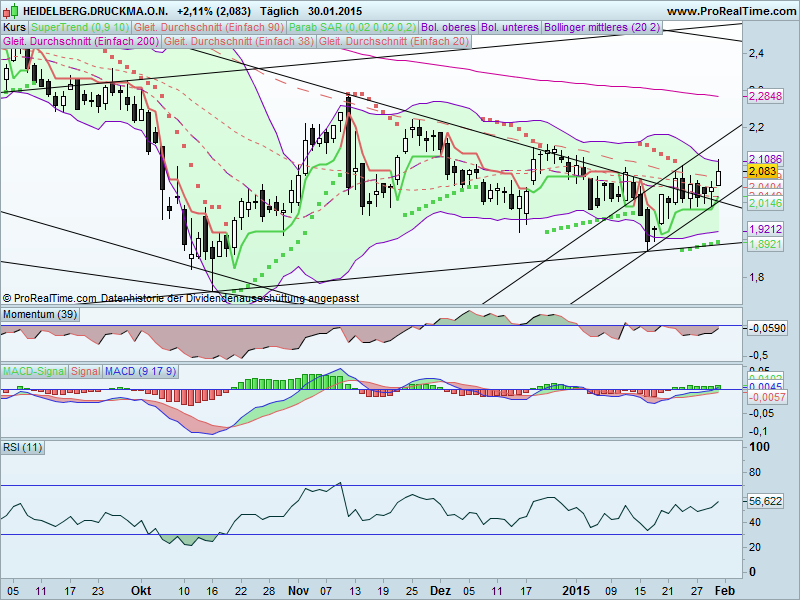Click the www.ProRealTime.com link
The image size is (800, 600).
(731, 11)
